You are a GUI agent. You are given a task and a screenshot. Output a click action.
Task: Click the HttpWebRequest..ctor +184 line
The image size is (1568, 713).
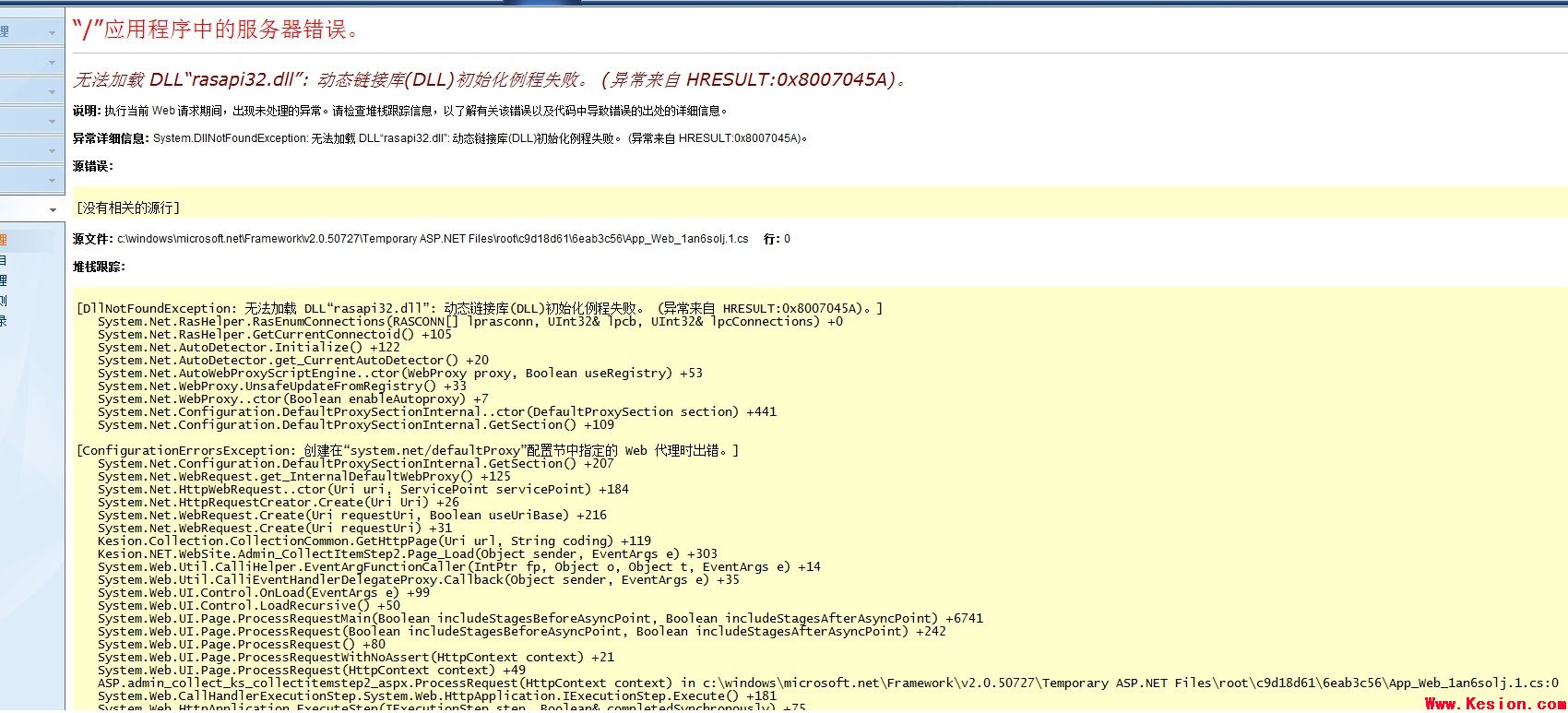click(x=363, y=490)
